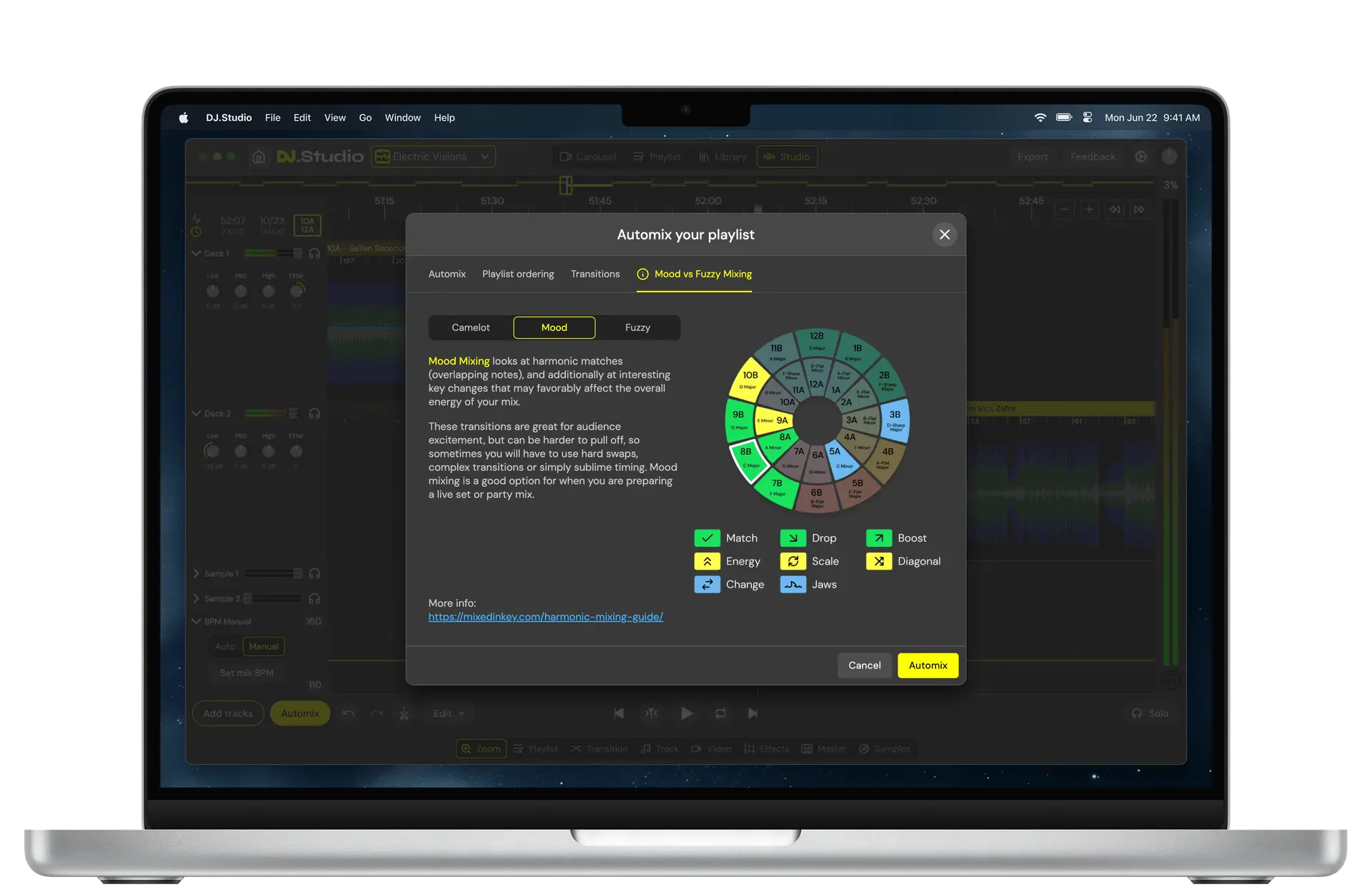Screen dimensions: 1372x892
Task: Click the play button in transport
Action: click(686, 713)
